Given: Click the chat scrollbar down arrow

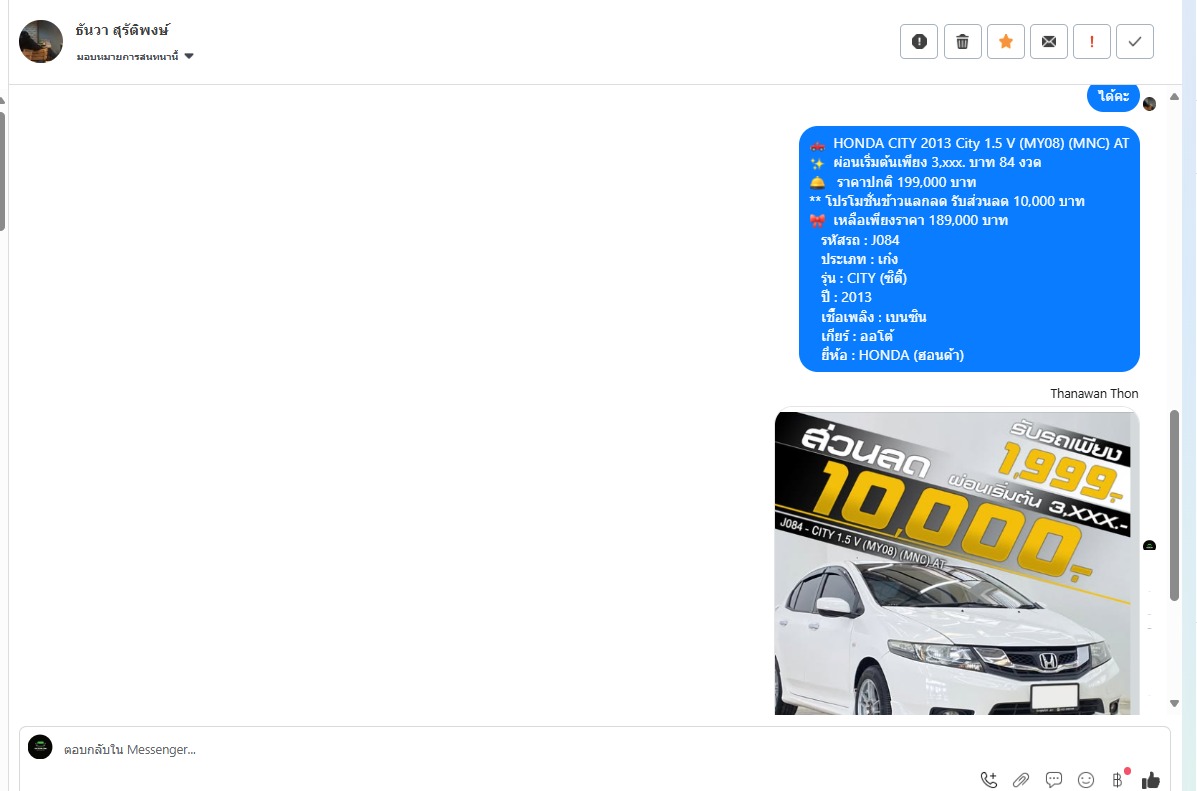Looking at the screenshot, I should coord(1175,703).
